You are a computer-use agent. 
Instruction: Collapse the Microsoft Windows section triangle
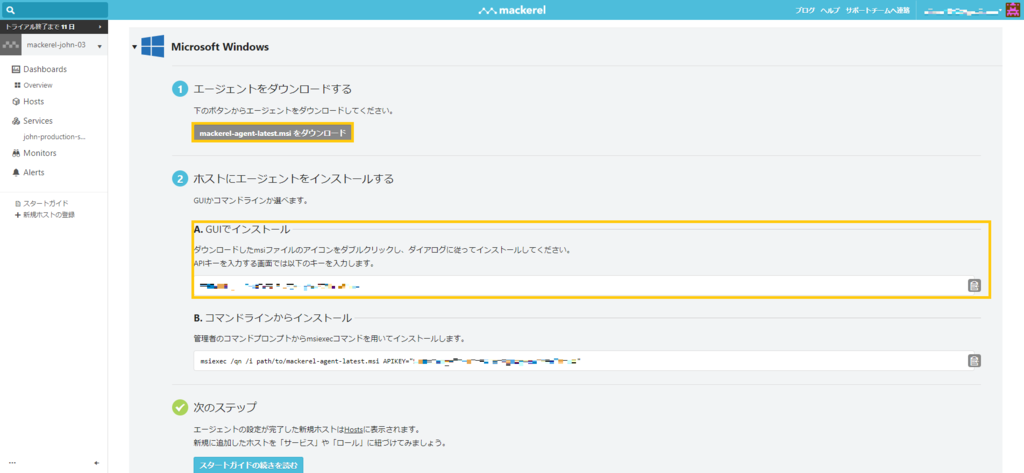pos(135,47)
